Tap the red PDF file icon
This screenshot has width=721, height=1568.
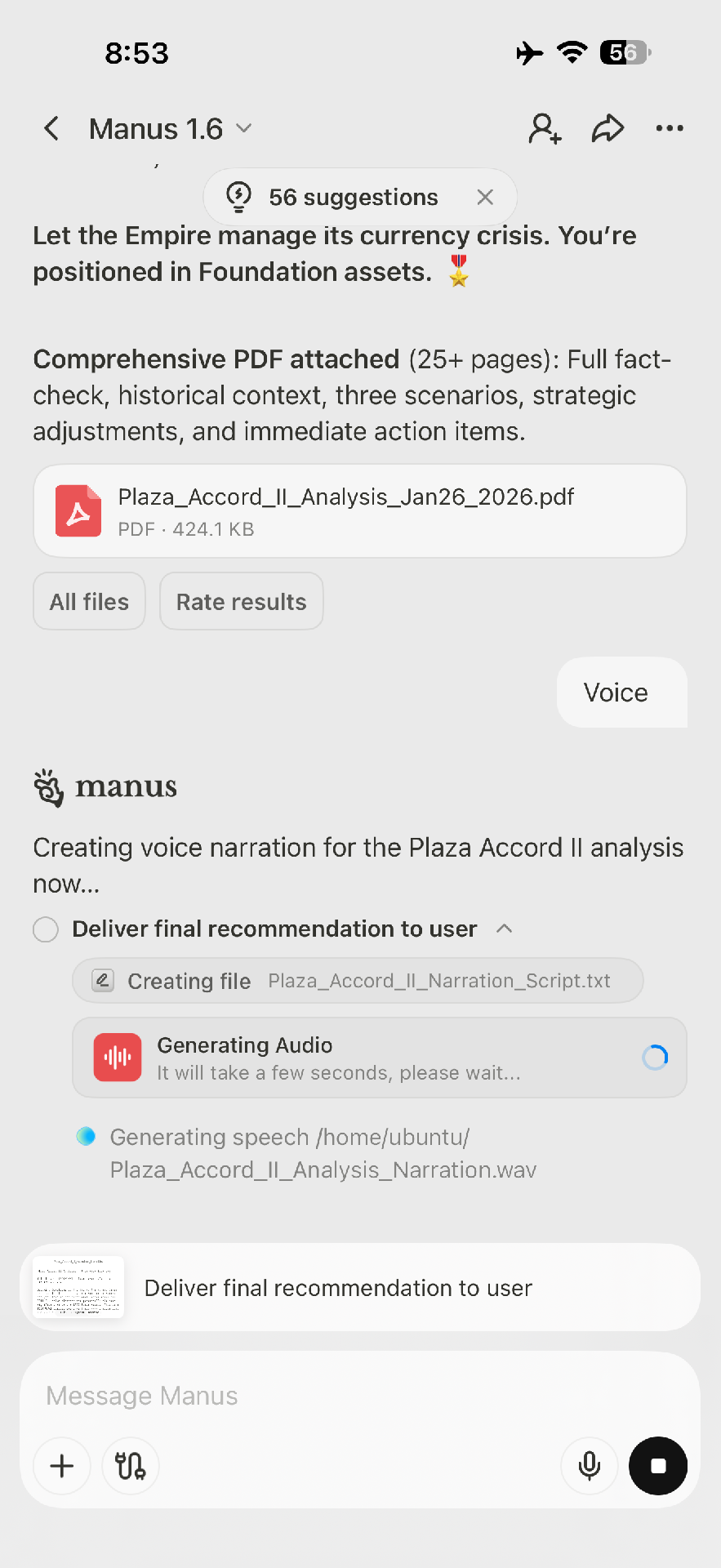click(x=78, y=511)
